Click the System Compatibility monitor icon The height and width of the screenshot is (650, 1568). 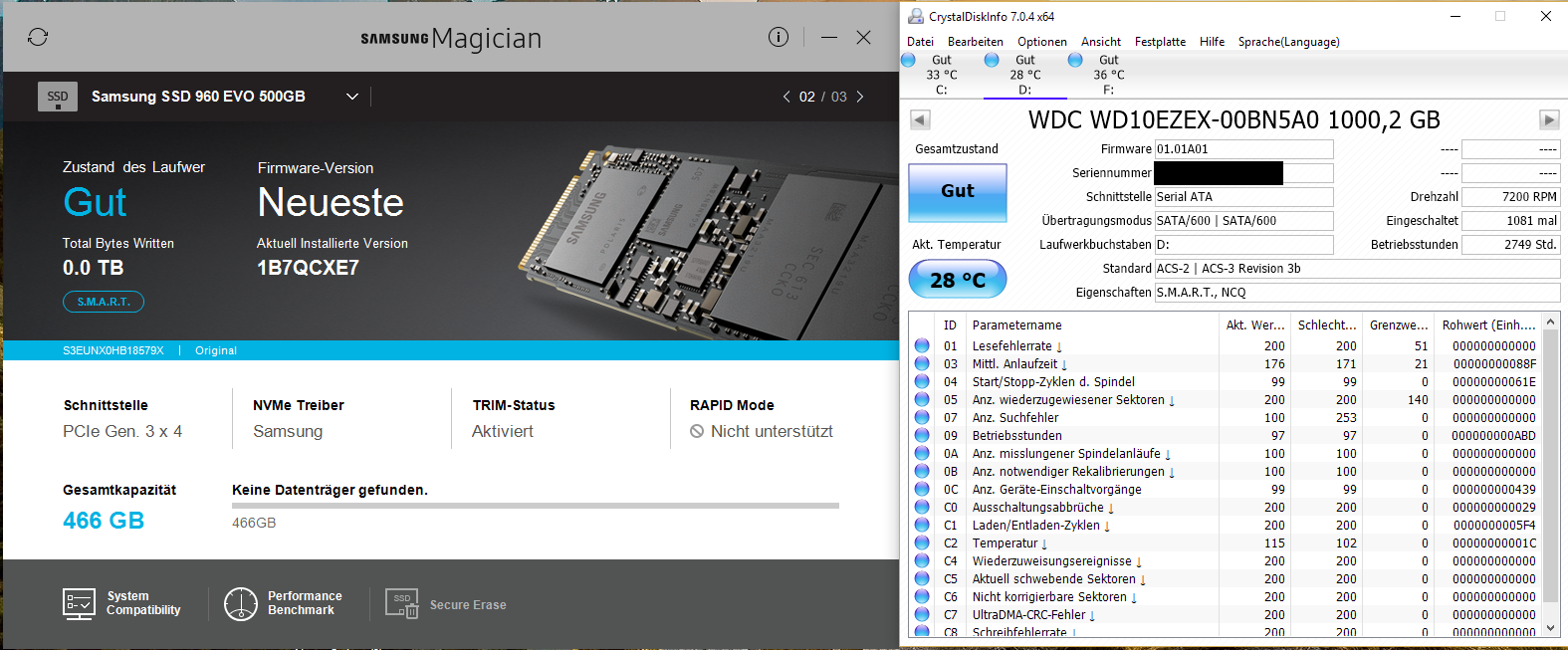(x=79, y=603)
